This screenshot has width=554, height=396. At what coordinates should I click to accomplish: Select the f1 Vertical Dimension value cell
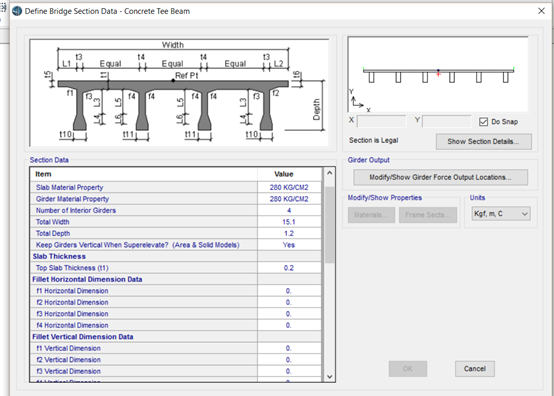click(x=289, y=348)
